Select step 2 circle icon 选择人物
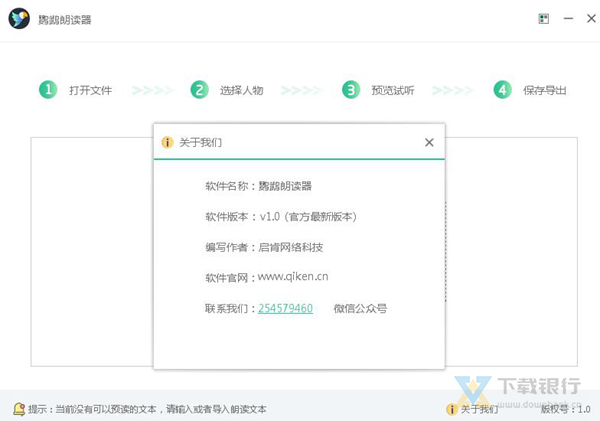This screenshot has height=421, width=600. 199,90
